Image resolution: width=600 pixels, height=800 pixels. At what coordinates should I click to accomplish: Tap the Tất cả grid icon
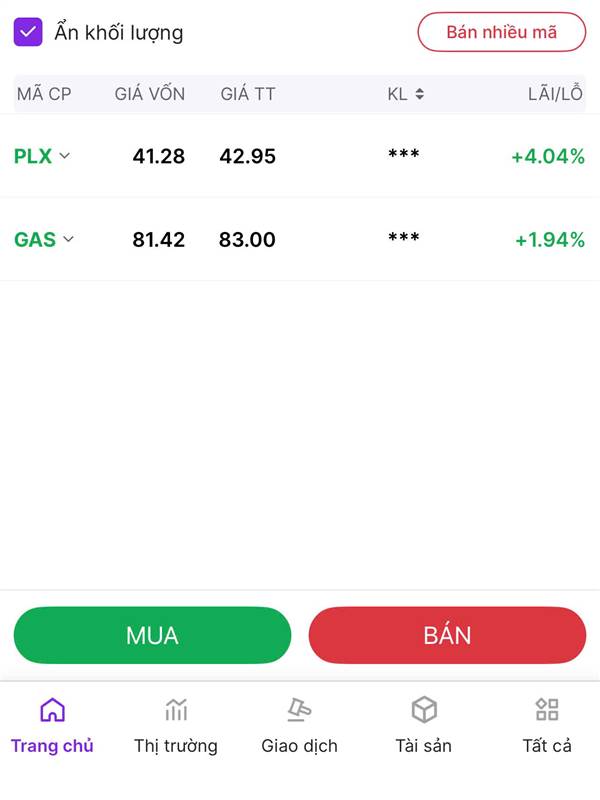pos(547,711)
